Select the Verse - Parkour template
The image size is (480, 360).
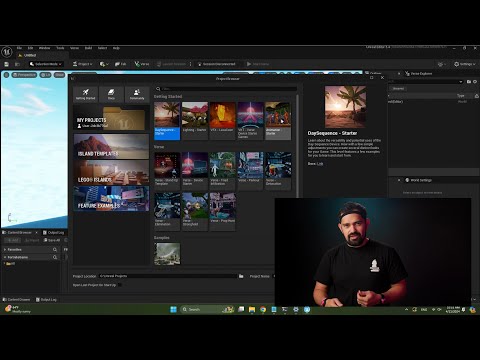[250, 171]
